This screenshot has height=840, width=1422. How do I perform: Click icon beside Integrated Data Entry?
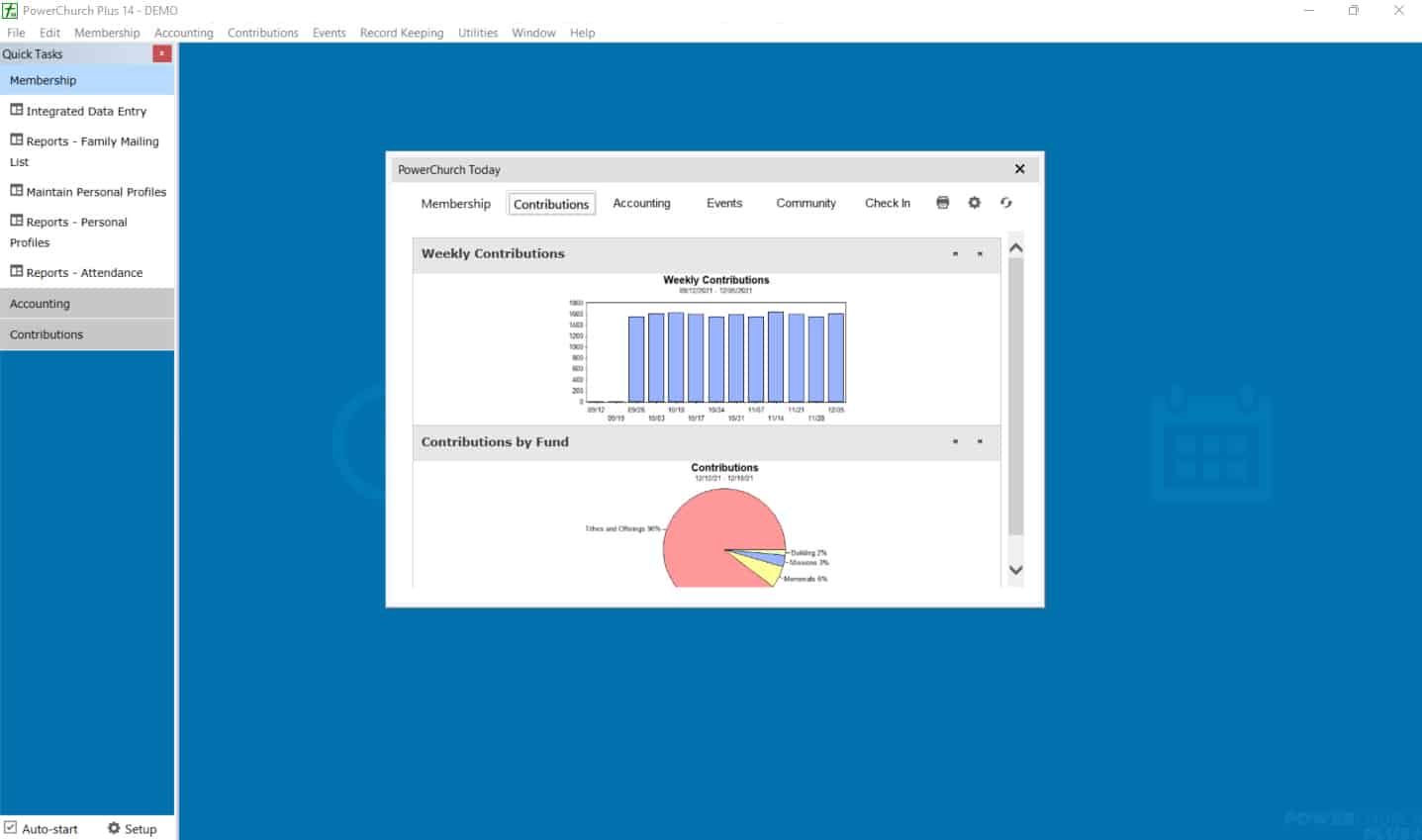click(x=17, y=110)
